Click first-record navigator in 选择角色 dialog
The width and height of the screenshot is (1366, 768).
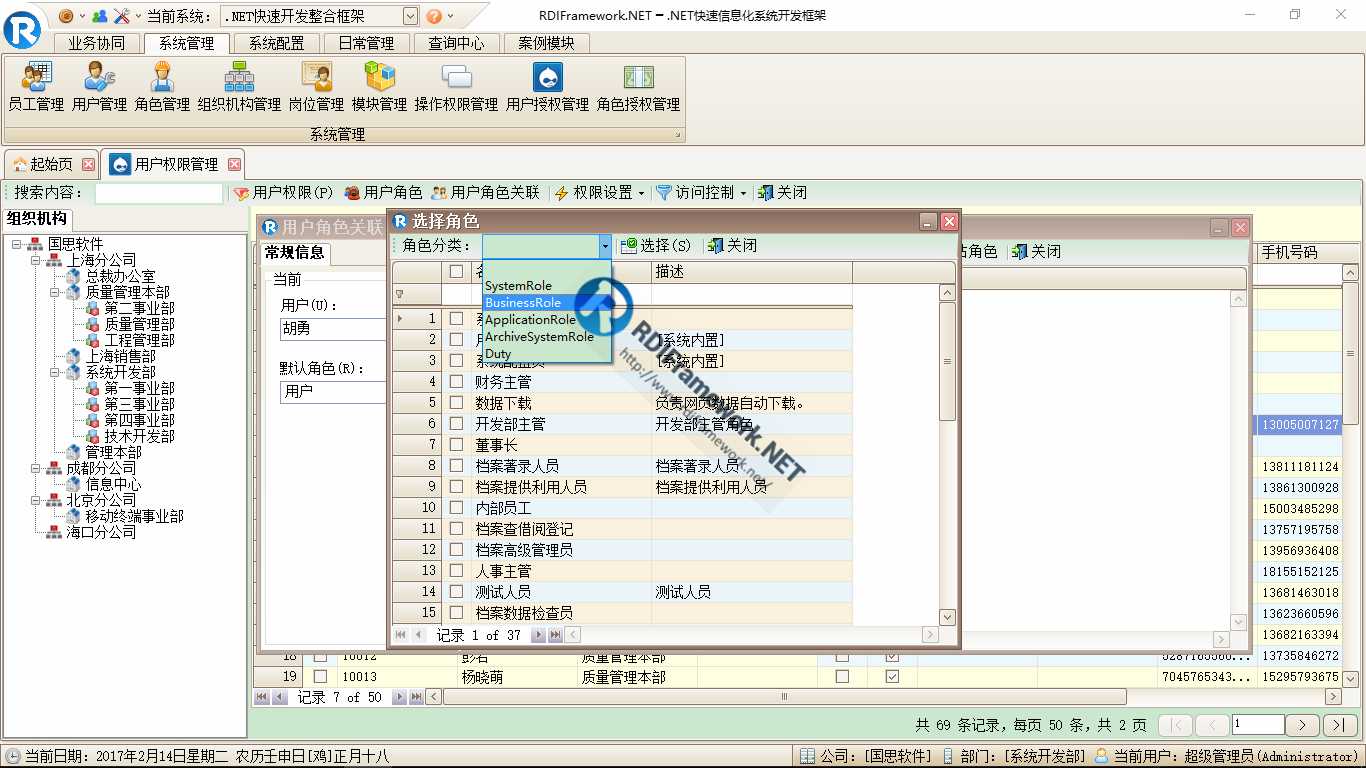point(401,635)
